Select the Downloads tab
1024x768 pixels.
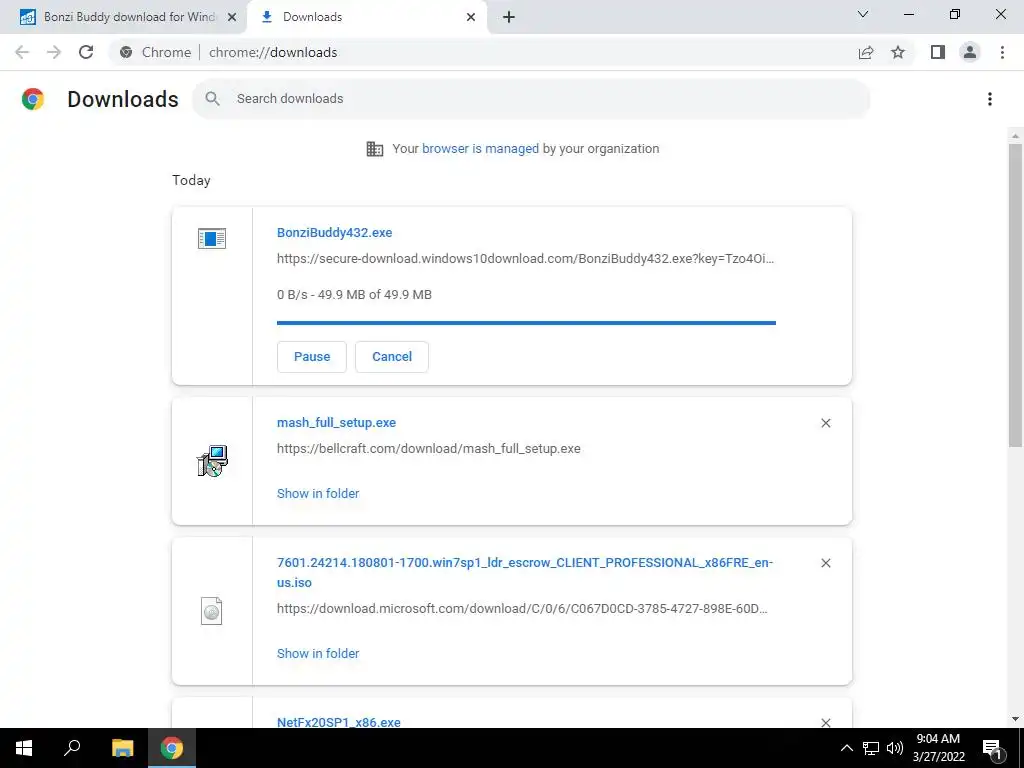[x=366, y=17]
